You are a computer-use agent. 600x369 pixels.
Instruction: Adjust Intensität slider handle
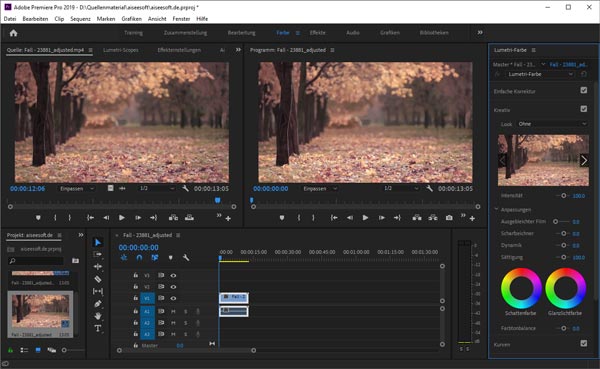point(564,196)
